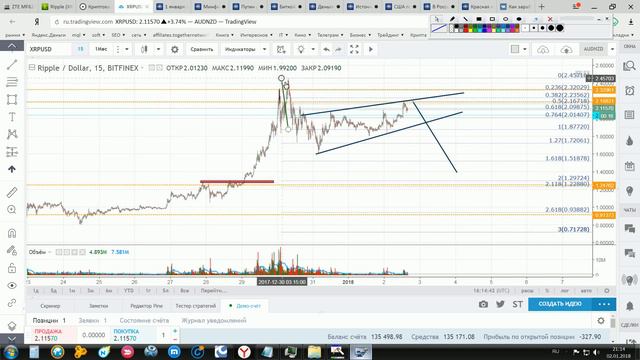The width and height of the screenshot is (640, 360).
Task: Take a chart snapshot with camera icon
Action: point(483,304)
